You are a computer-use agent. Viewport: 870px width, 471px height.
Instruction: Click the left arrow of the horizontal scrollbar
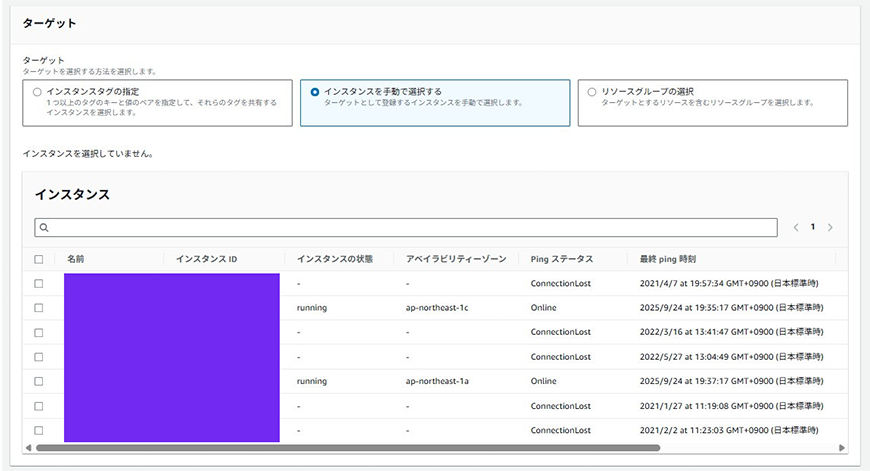(28, 448)
